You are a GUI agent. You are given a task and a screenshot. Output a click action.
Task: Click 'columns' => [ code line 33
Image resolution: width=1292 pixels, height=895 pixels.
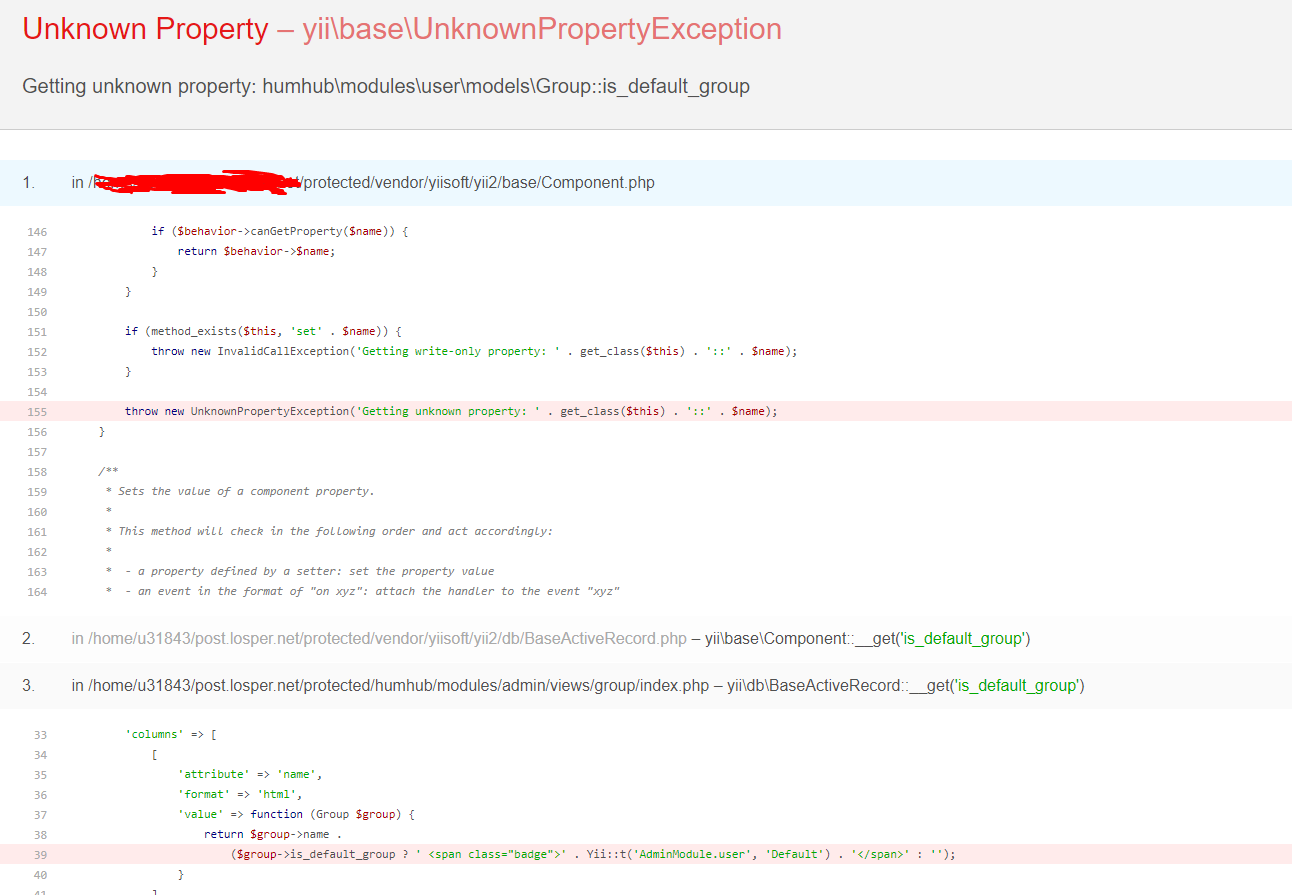click(171, 734)
